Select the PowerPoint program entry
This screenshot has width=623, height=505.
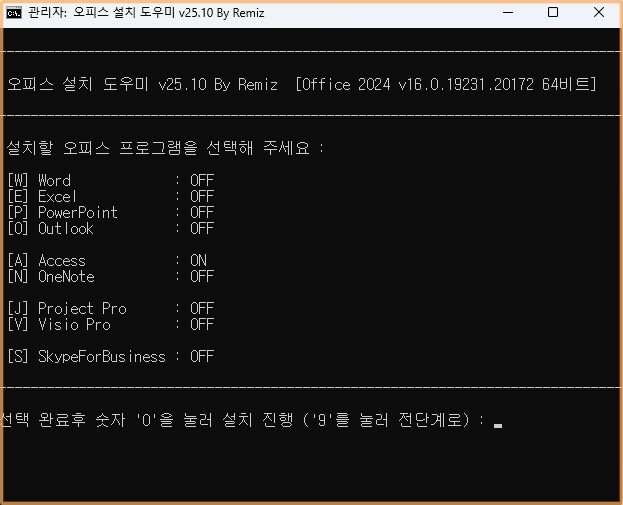click(x=77, y=213)
